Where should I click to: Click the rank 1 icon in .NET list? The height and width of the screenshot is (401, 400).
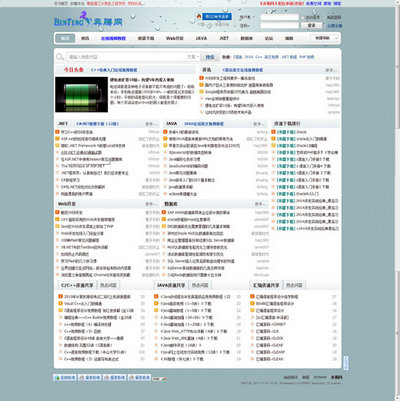pyautogui.click(x=57, y=132)
